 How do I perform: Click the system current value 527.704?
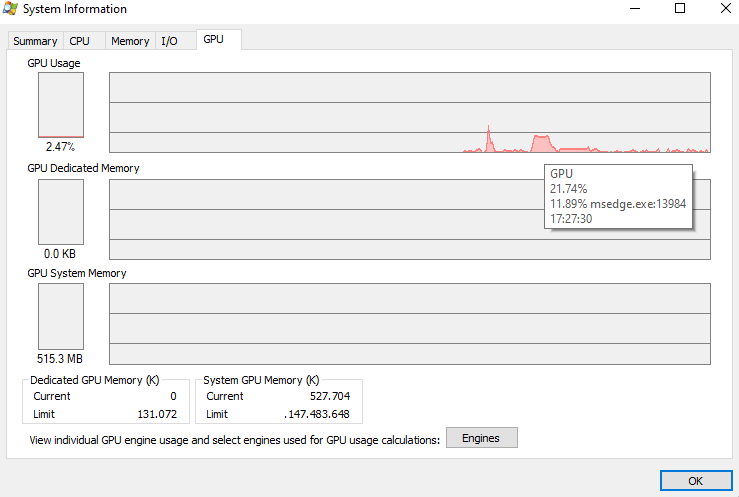330,396
